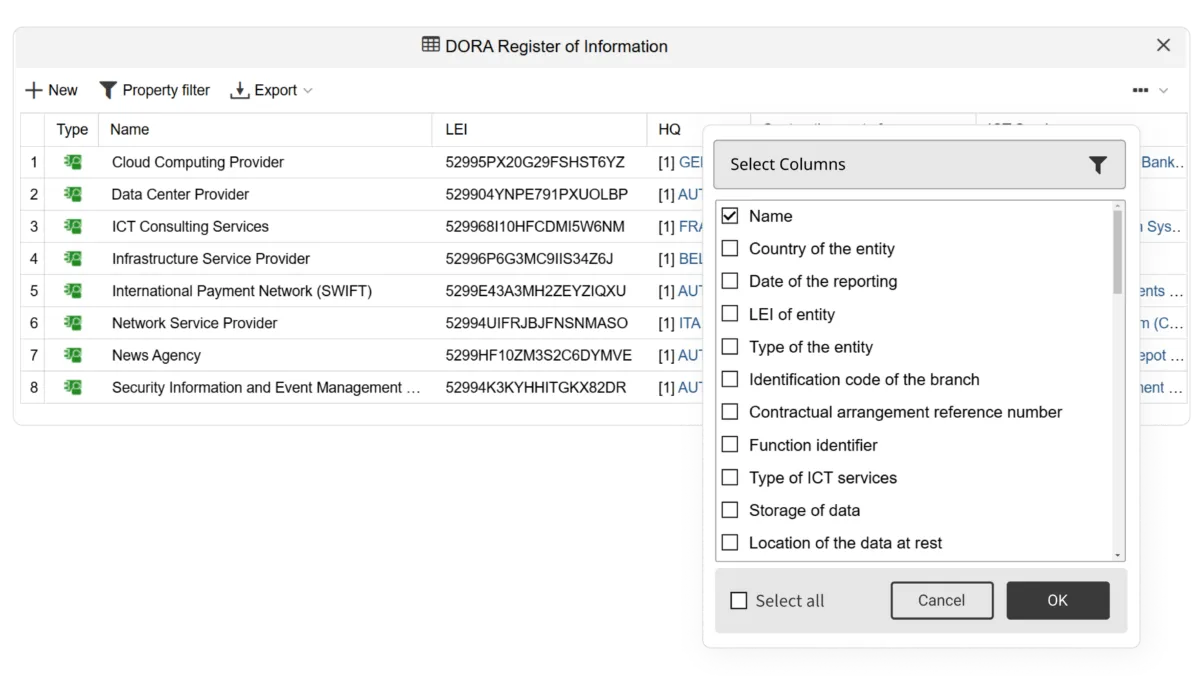Screen dimensions: 1200x676
Task: Check the Country of the entity checkbox
Action: [x=730, y=249]
